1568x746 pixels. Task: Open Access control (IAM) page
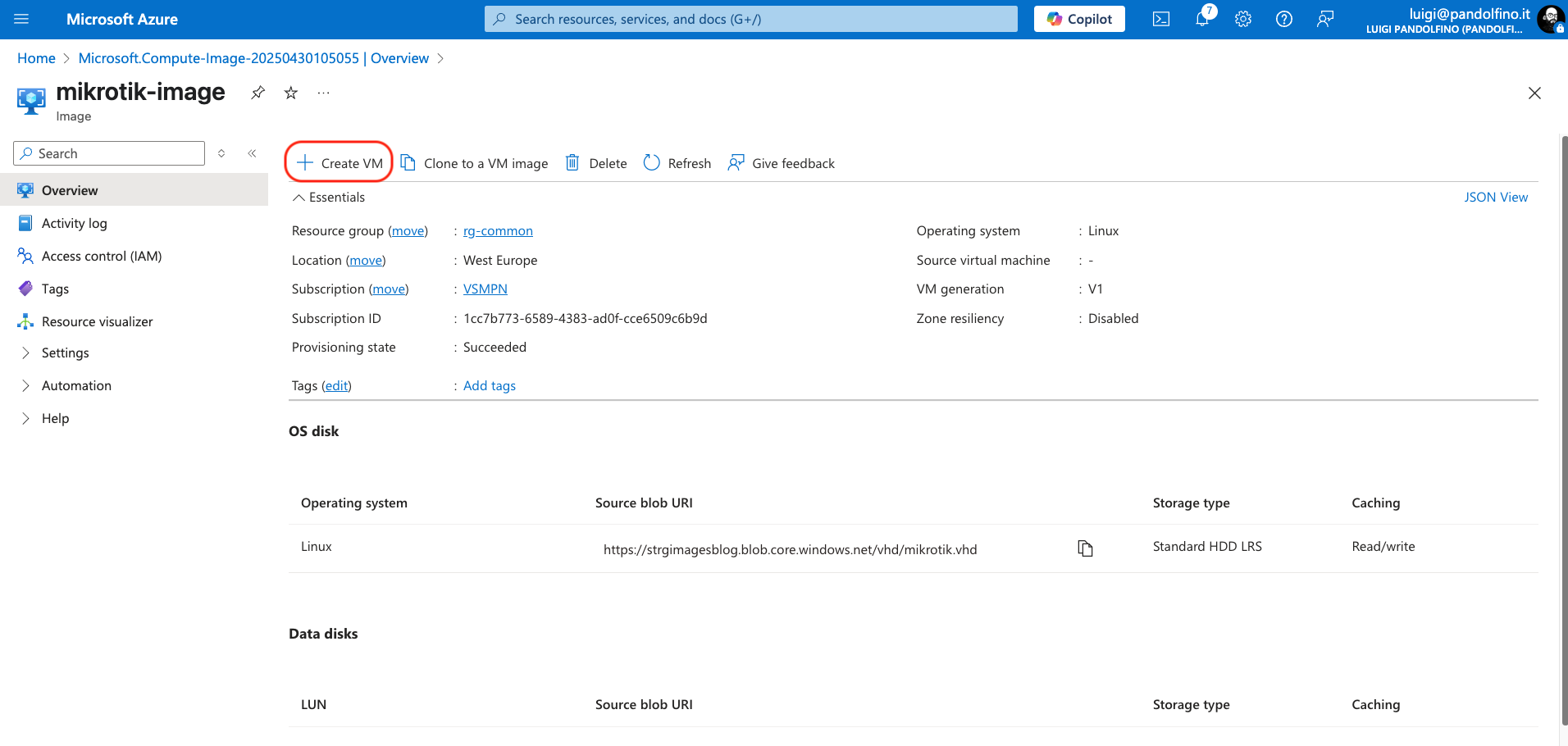[x=101, y=256]
